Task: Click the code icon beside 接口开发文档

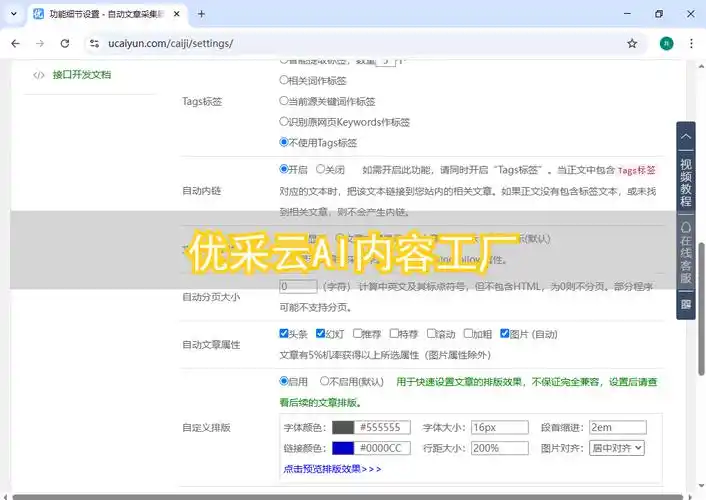Action: pyautogui.click(x=39, y=75)
